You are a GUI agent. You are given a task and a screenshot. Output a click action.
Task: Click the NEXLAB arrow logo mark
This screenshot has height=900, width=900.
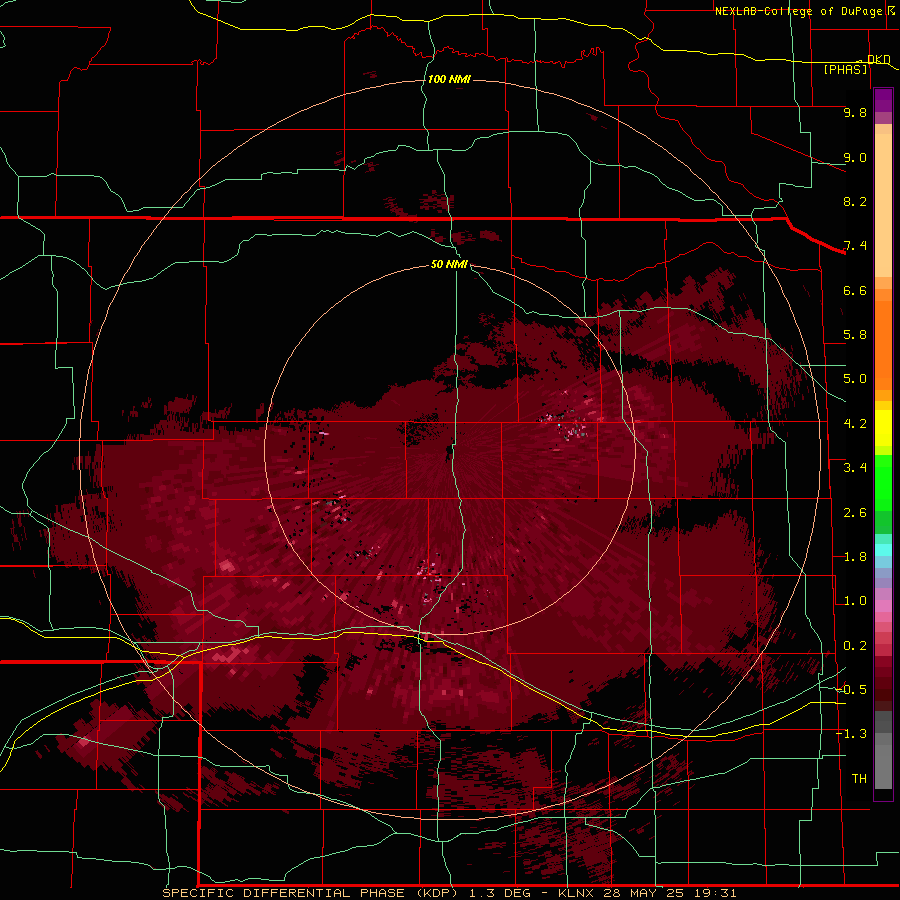[891, 10]
